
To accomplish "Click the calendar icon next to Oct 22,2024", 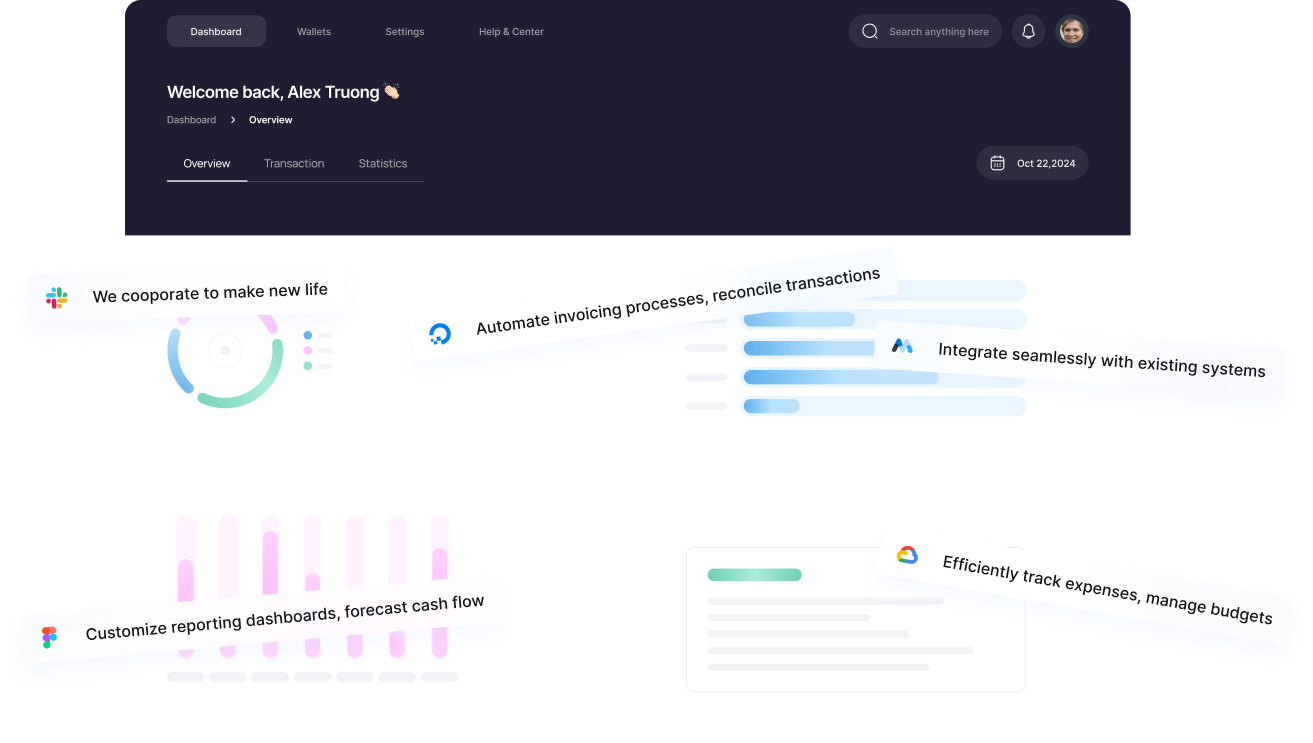I will [997, 162].
